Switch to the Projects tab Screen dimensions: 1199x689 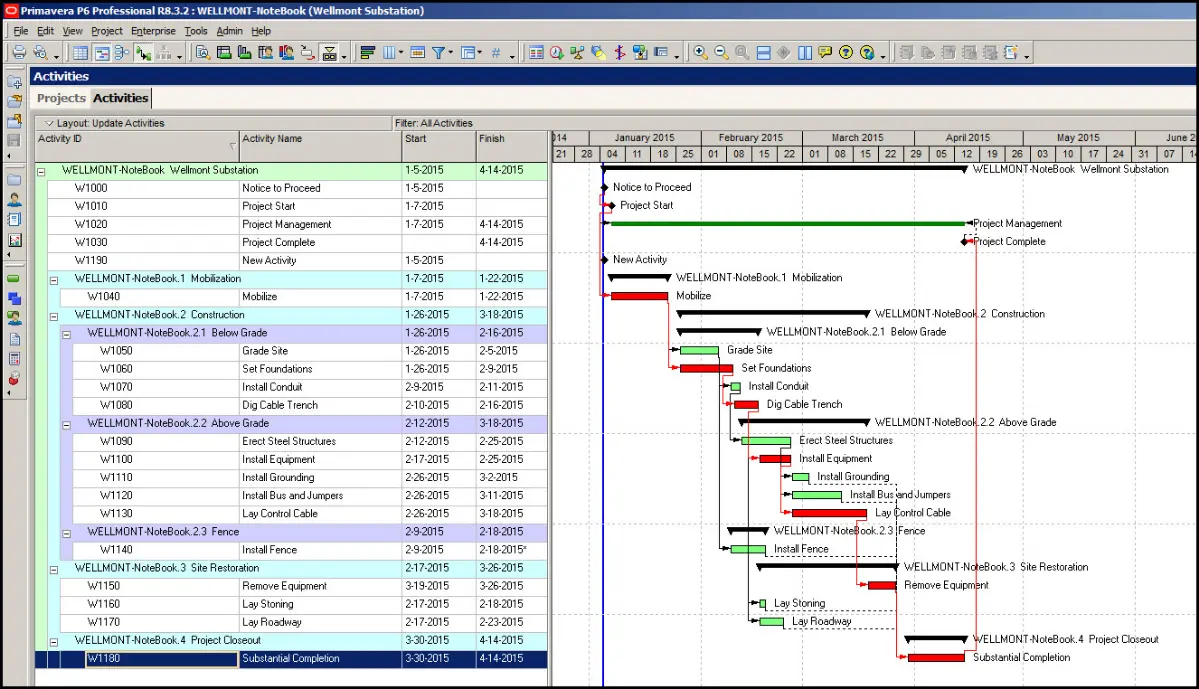(x=61, y=98)
